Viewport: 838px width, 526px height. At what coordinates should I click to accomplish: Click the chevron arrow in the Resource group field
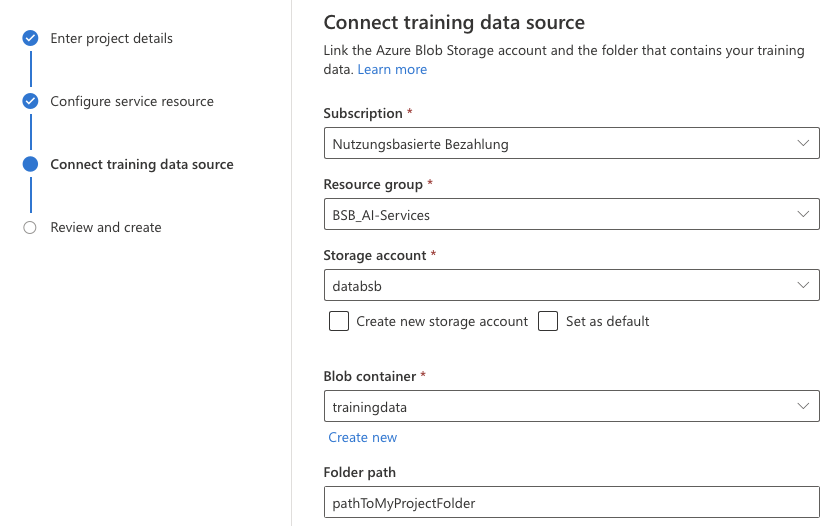coord(803,214)
